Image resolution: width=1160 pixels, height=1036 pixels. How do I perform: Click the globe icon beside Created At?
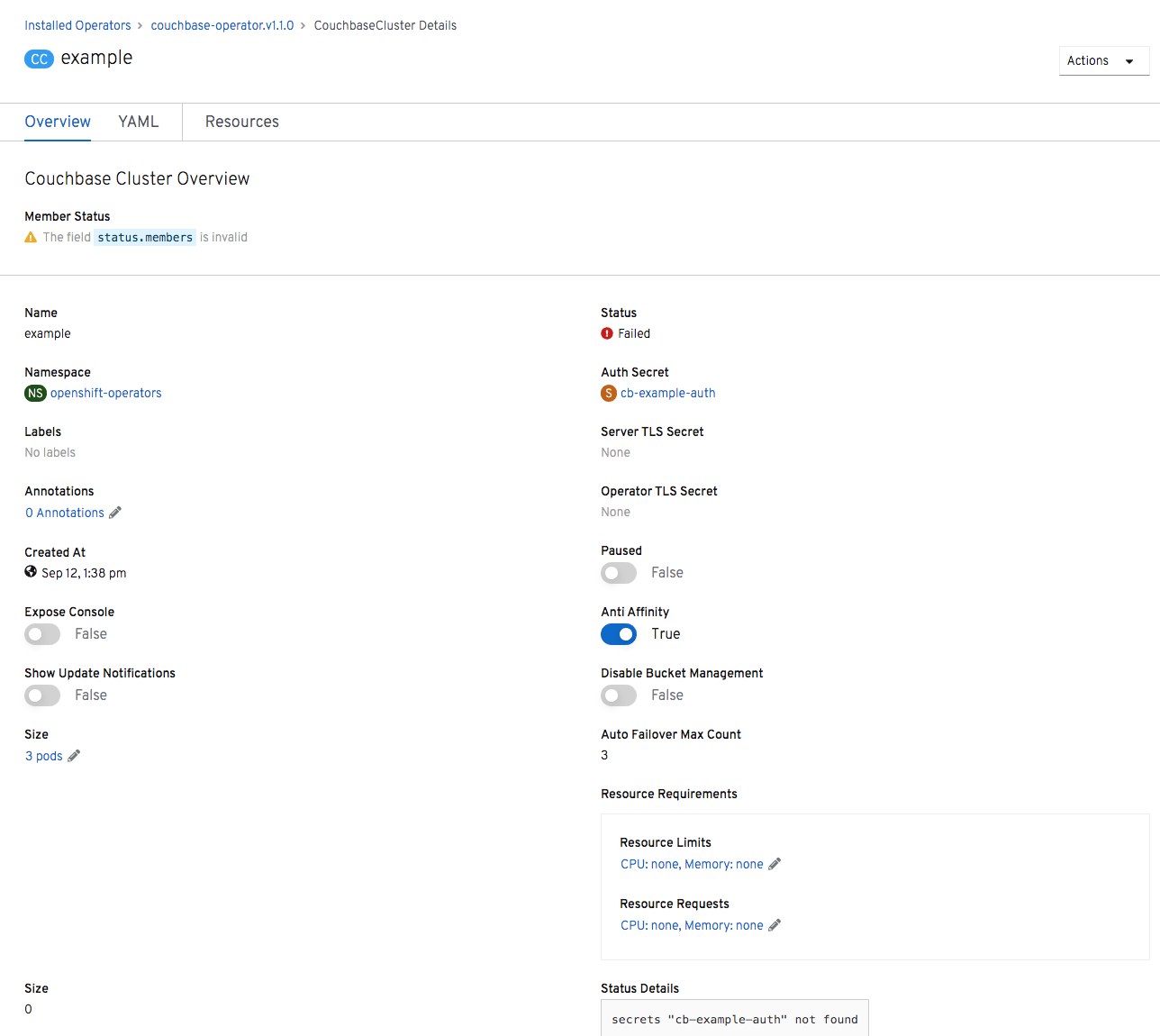coord(31,572)
